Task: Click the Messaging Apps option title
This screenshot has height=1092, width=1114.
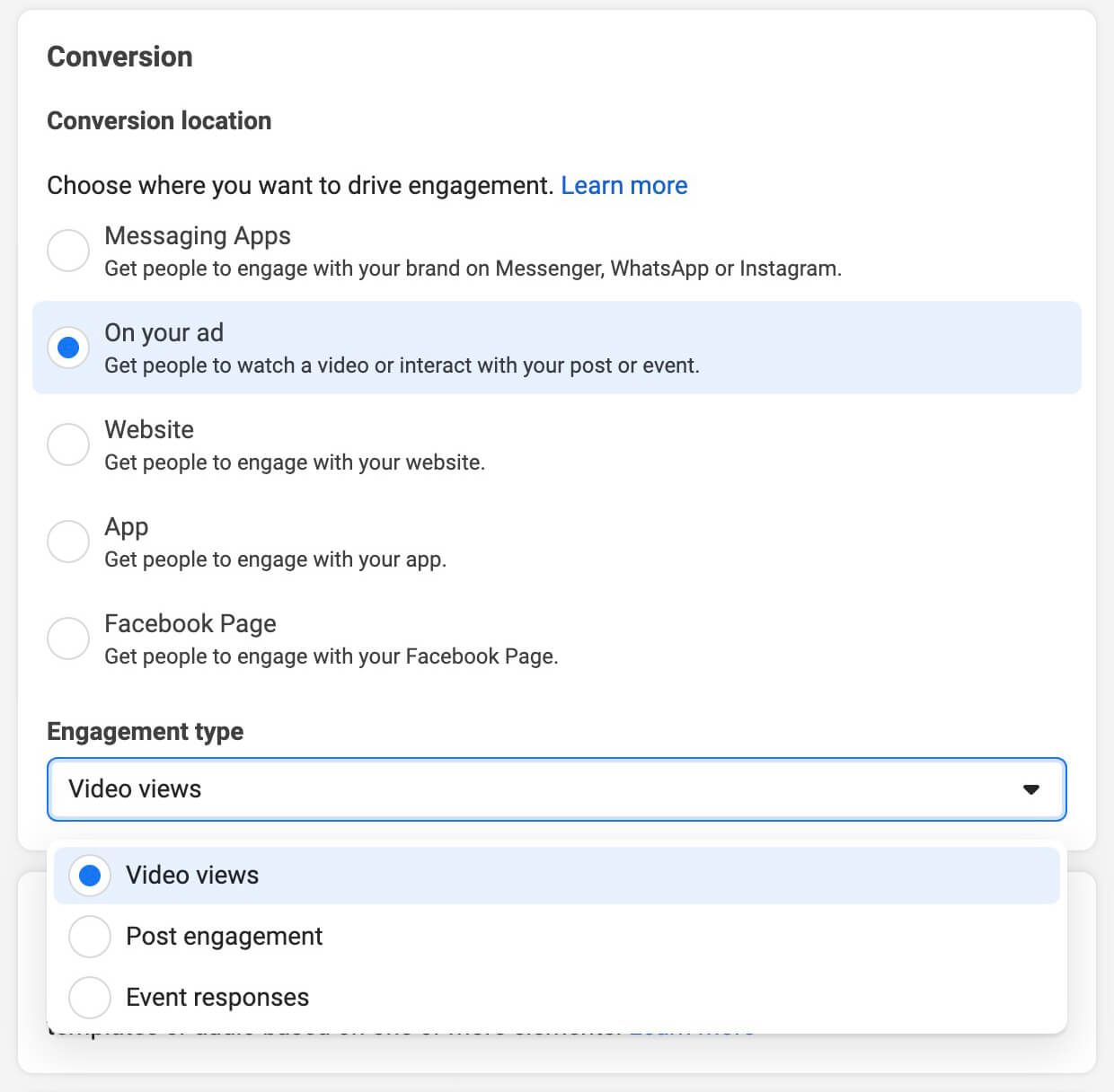Action: [198, 236]
